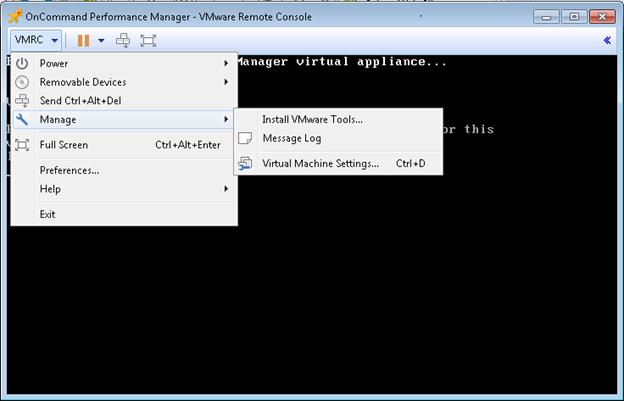Click the Power icon in the menu
Screen dimensions: 624x401
click(22, 63)
